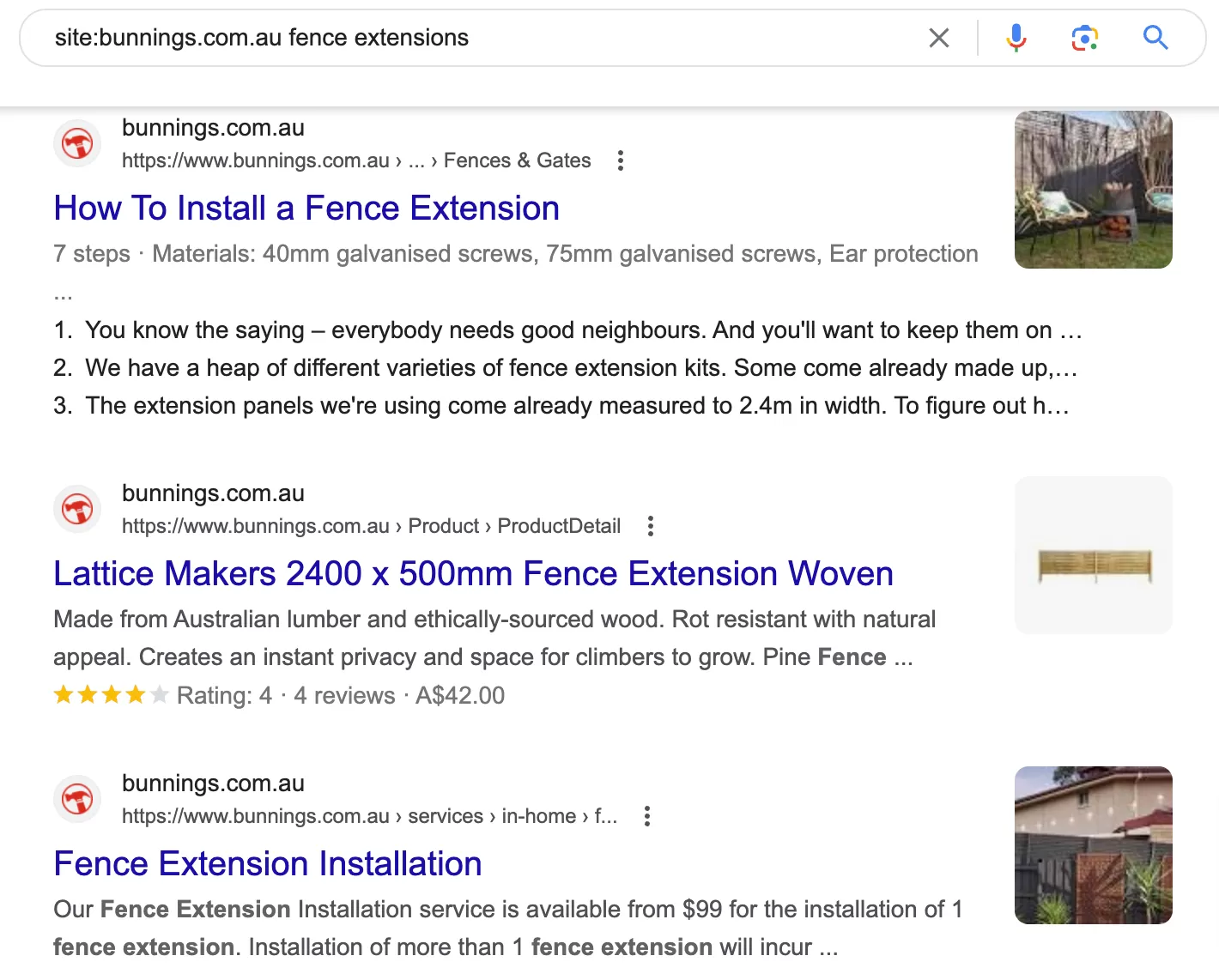The height and width of the screenshot is (980, 1219).
Task: Open the 'Fence Extension Installation' result
Action: pos(268,864)
